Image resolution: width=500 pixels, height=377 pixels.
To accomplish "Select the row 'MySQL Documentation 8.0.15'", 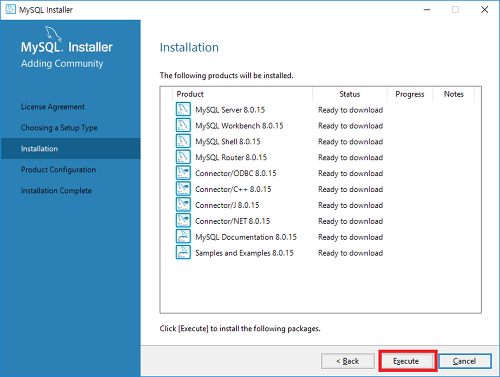I will coord(320,237).
